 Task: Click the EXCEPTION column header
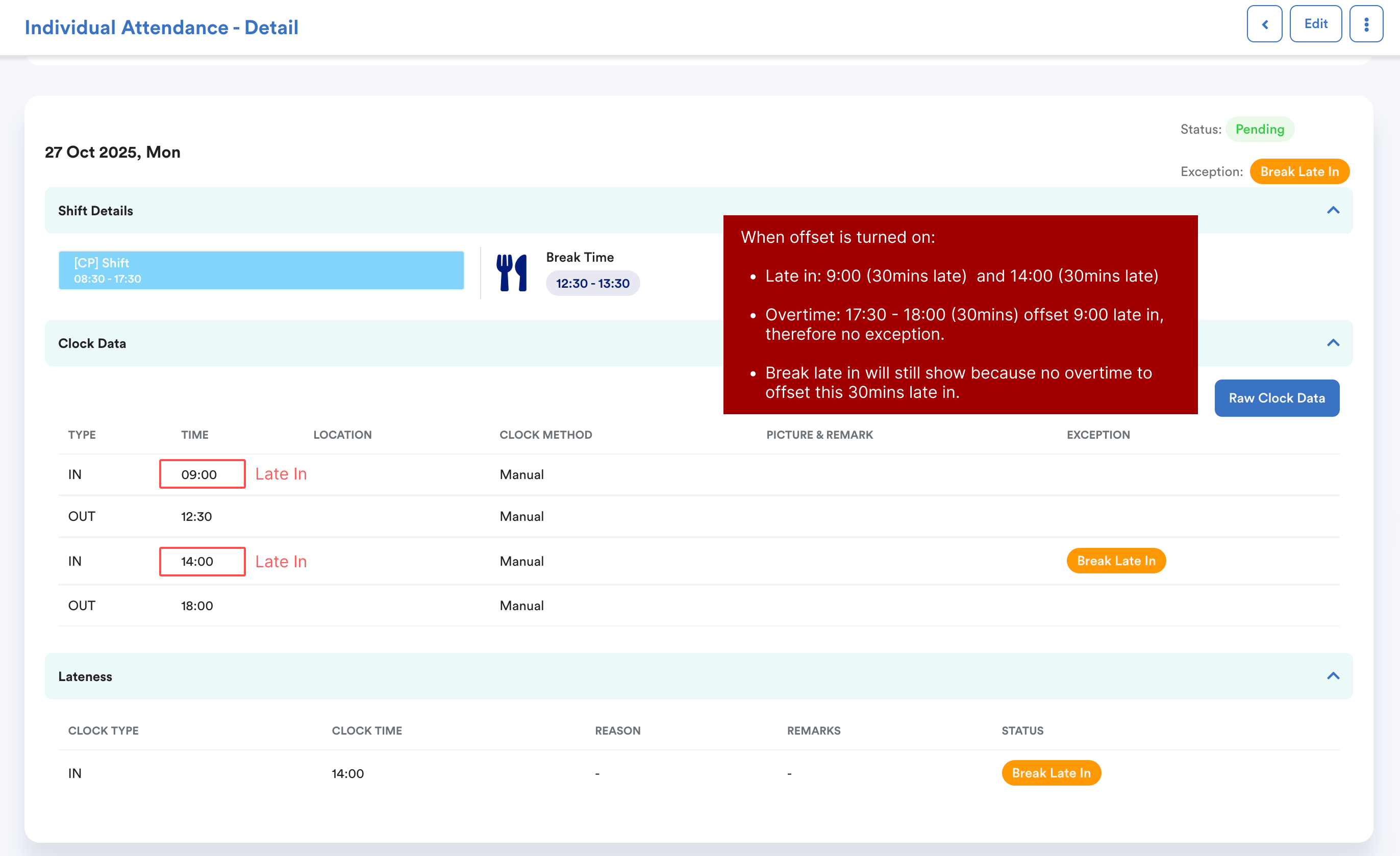(1098, 435)
